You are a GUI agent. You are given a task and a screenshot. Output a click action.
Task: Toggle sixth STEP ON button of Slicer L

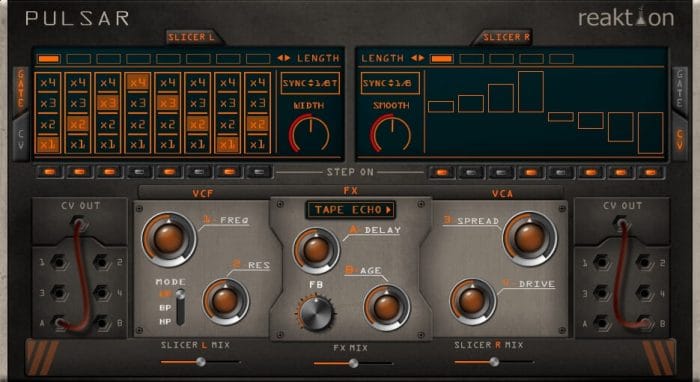pos(199,172)
